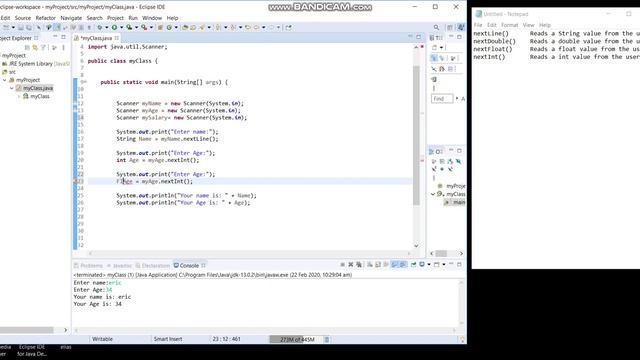Click the External Tools run icon
Viewport: 640px width, 360px height.
click(x=144, y=27)
